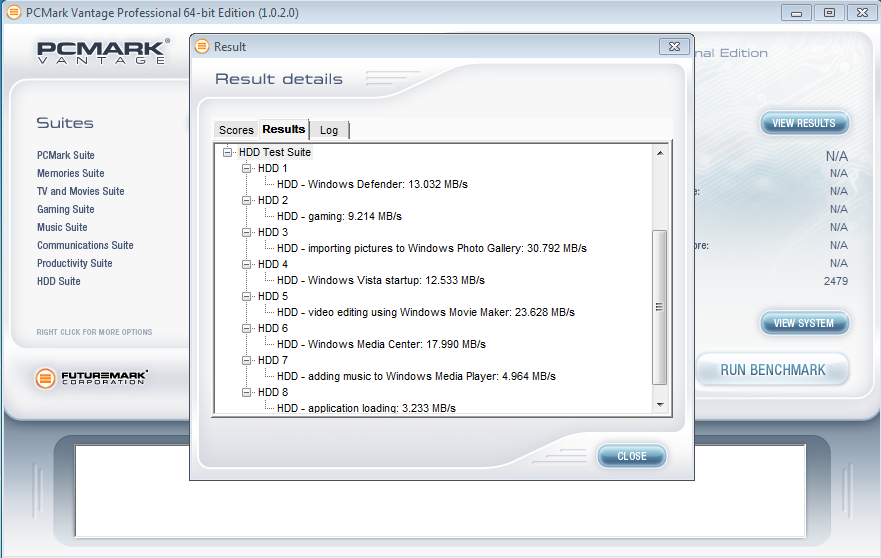Select the Windows Vista startup result row

coord(380,280)
